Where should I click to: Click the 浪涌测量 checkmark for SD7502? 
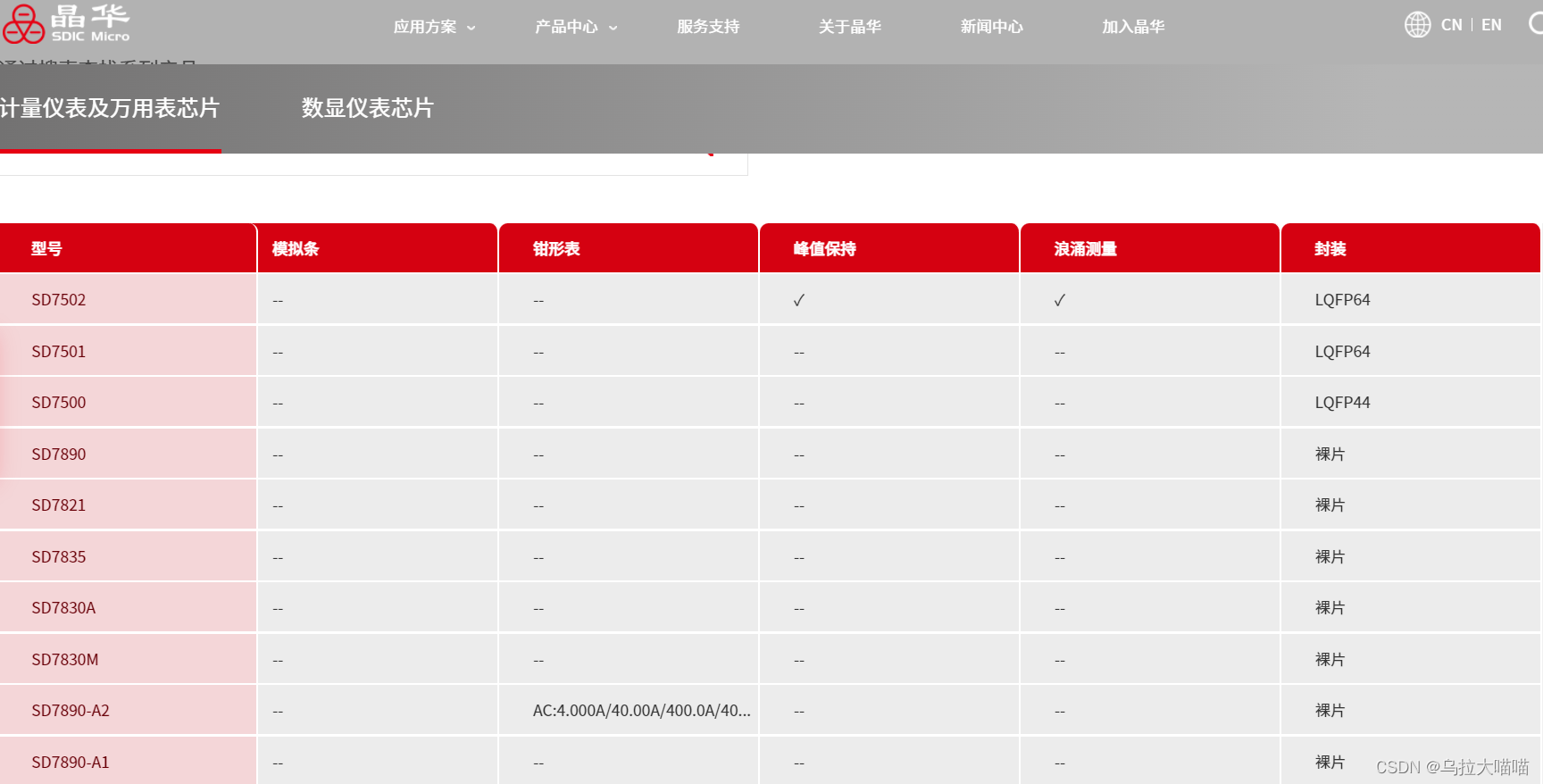point(1060,300)
